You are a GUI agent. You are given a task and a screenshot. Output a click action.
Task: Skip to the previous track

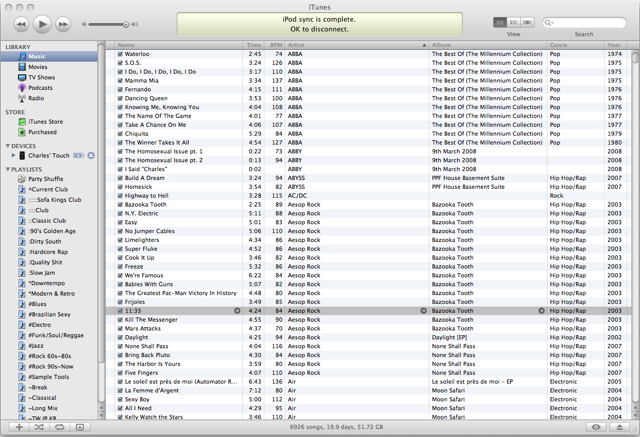[21, 24]
